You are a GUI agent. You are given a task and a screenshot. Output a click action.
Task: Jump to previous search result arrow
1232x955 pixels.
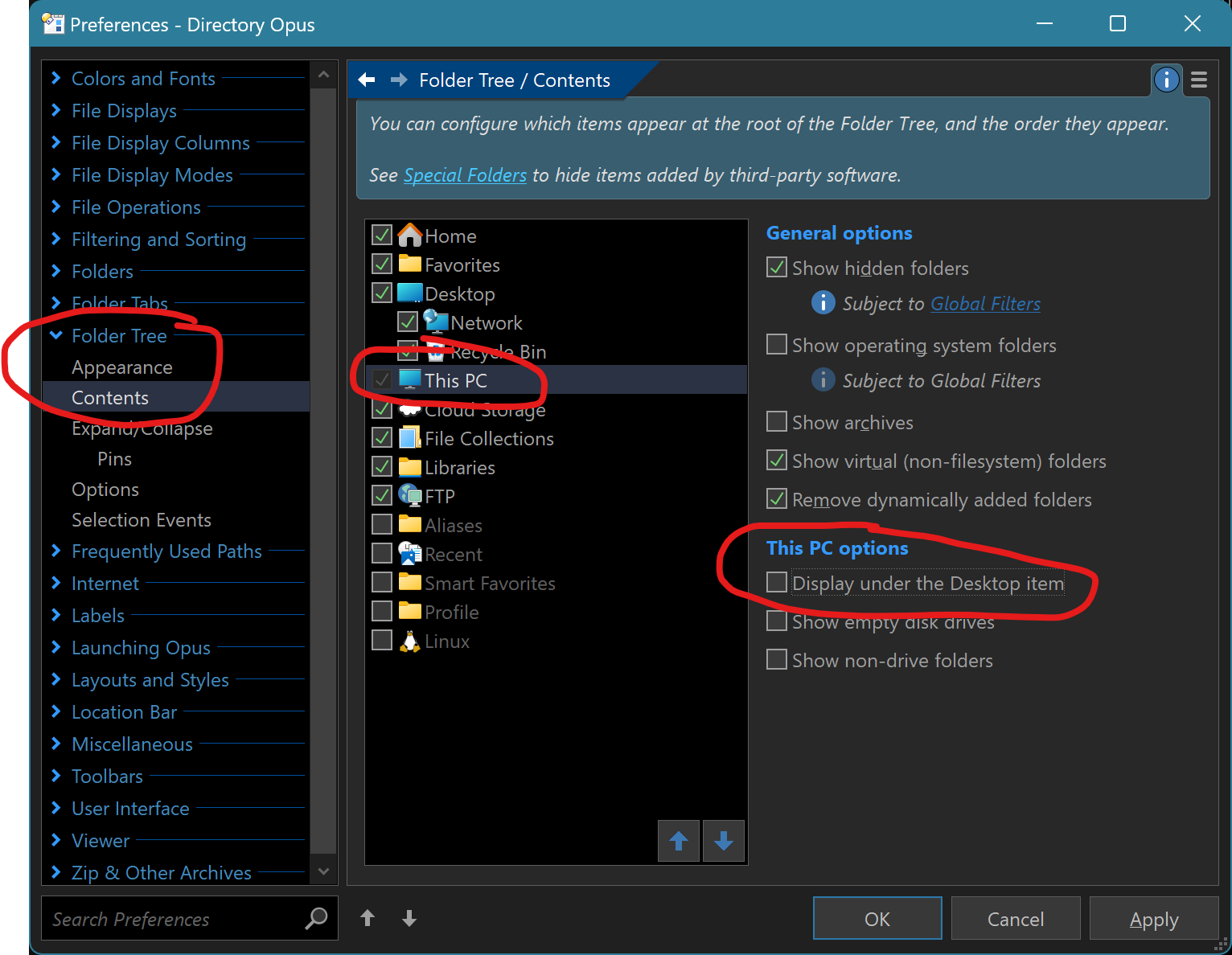click(x=368, y=918)
